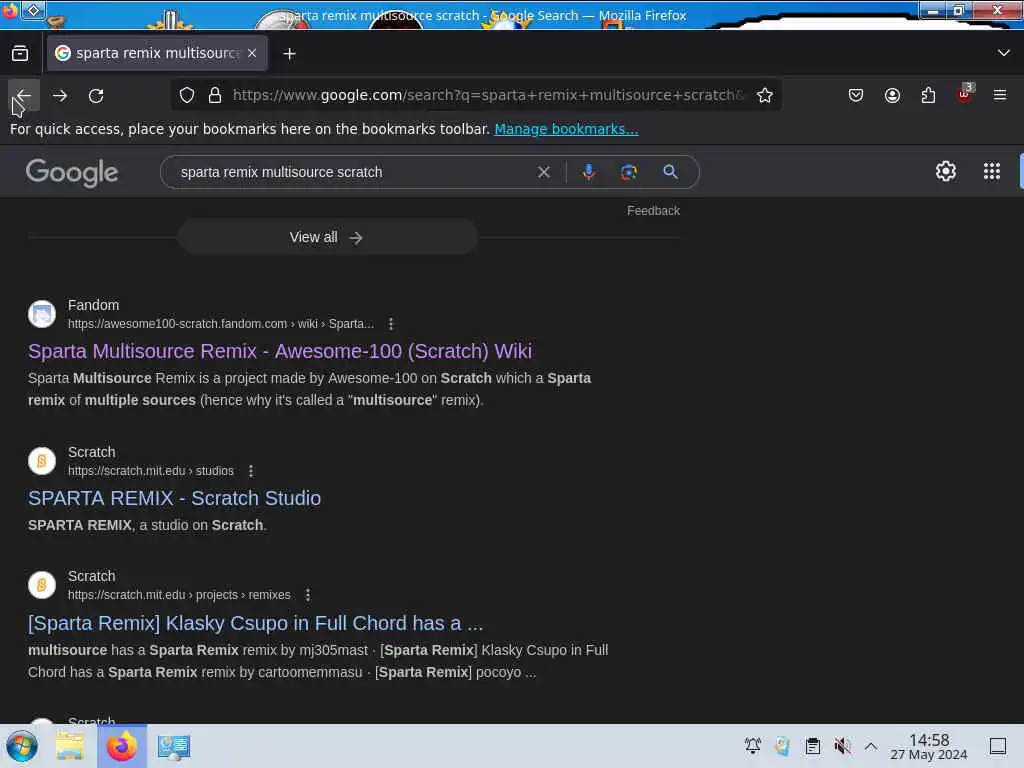Open the Start menu button on the taskbar
The width and height of the screenshot is (1024, 768).
[22, 746]
